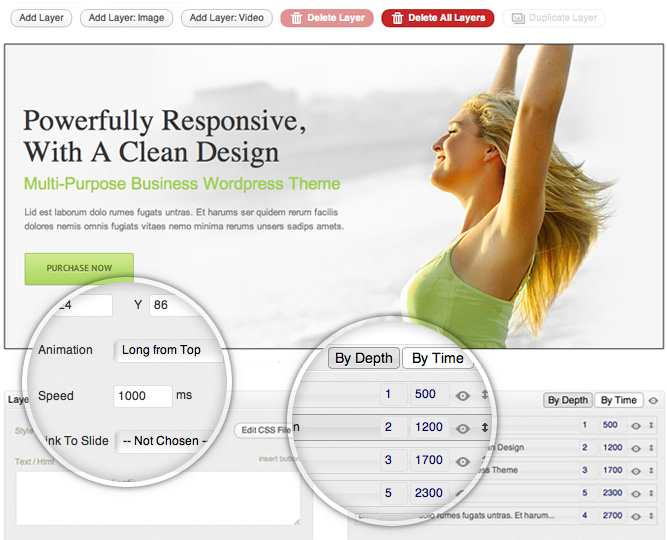
Task: Click sort arrows on the 500 row, small list
Action: pos(651,425)
